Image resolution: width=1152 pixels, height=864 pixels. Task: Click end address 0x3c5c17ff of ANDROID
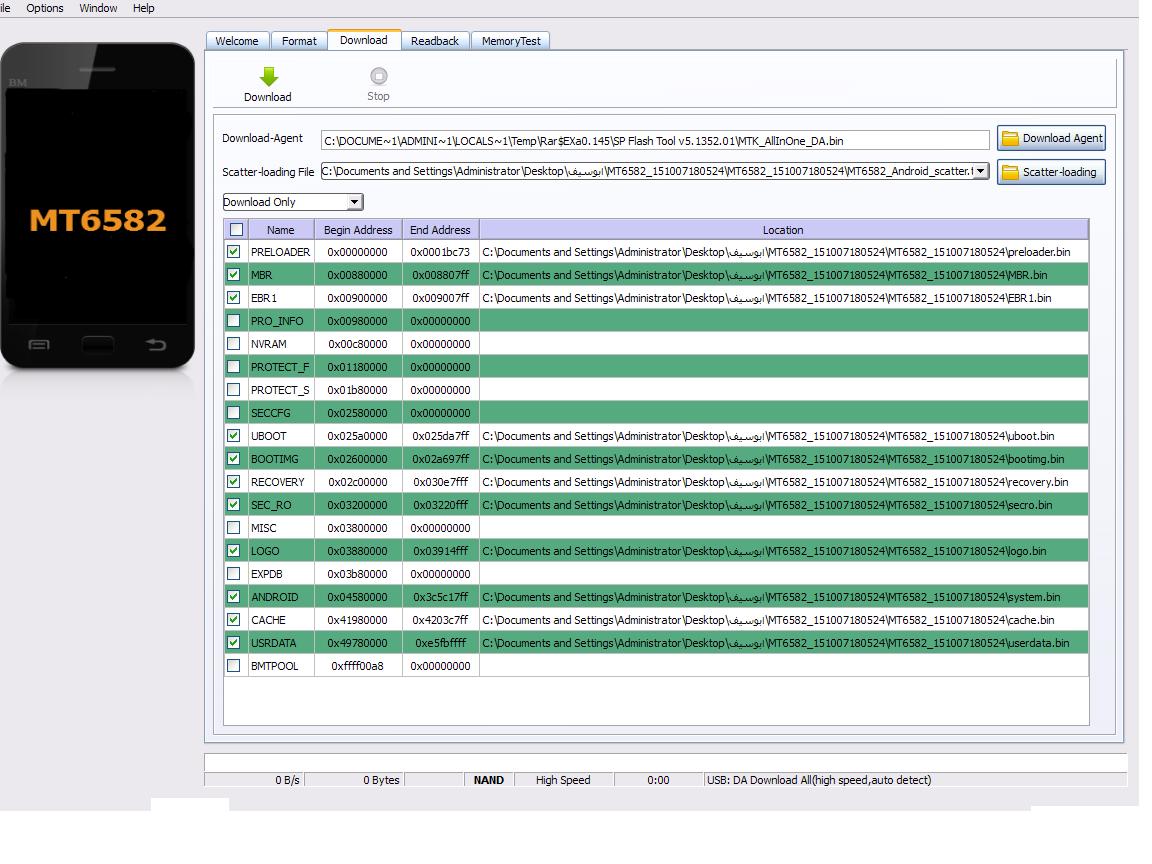pyautogui.click(x=440, y=597)
